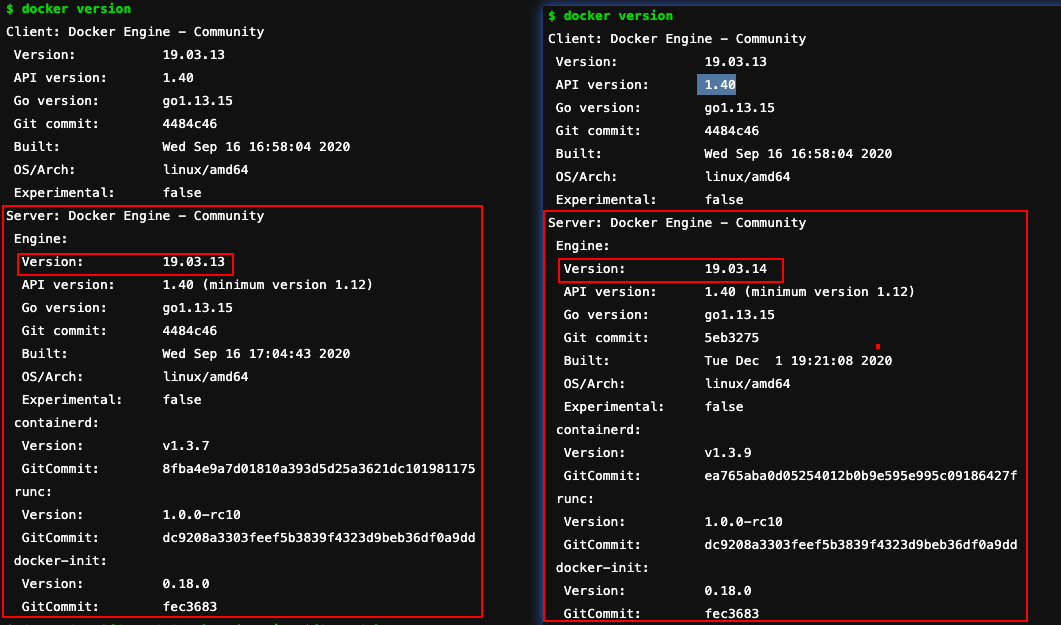Image resolution: width=1061 pixels, height=625 pixels.
Task: Select GitCommit fec3683 in left terminal
Action: [x=189, y=607]
